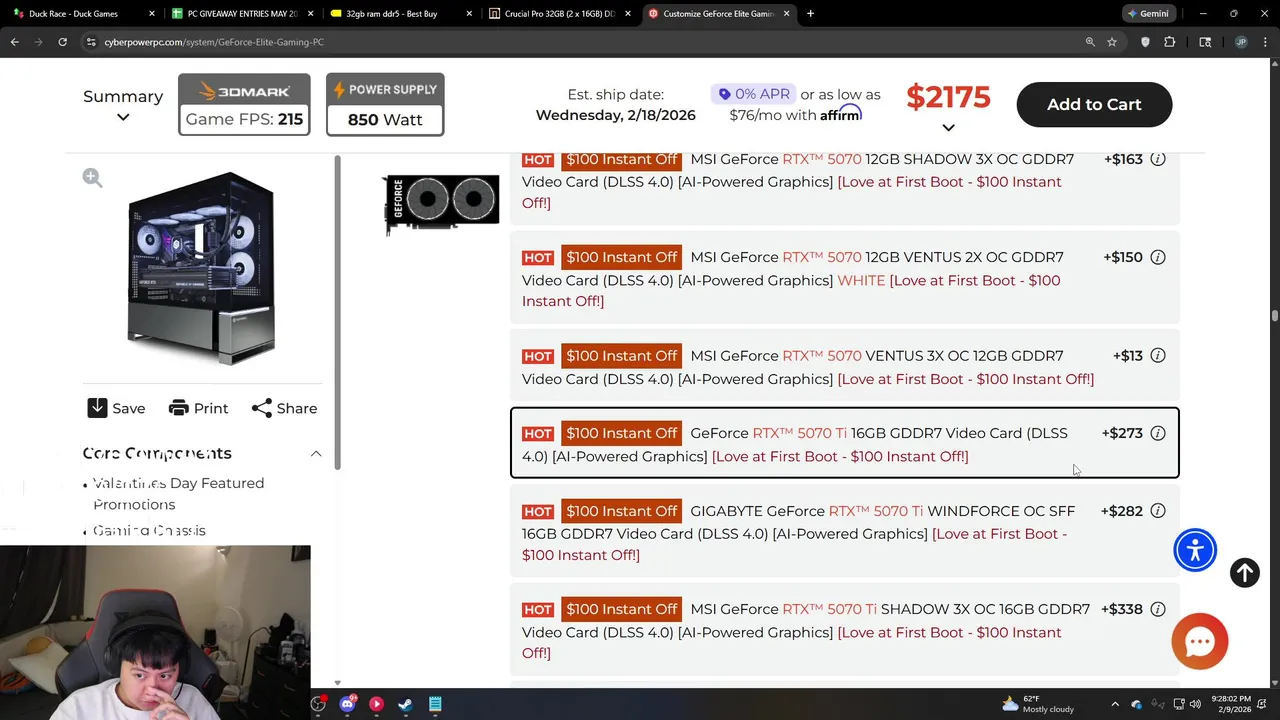Click the gaming PC case product image
Image resolution: width=1280 pixels, height=720 pixels.
pyautogui.click(x=202, y=268)
